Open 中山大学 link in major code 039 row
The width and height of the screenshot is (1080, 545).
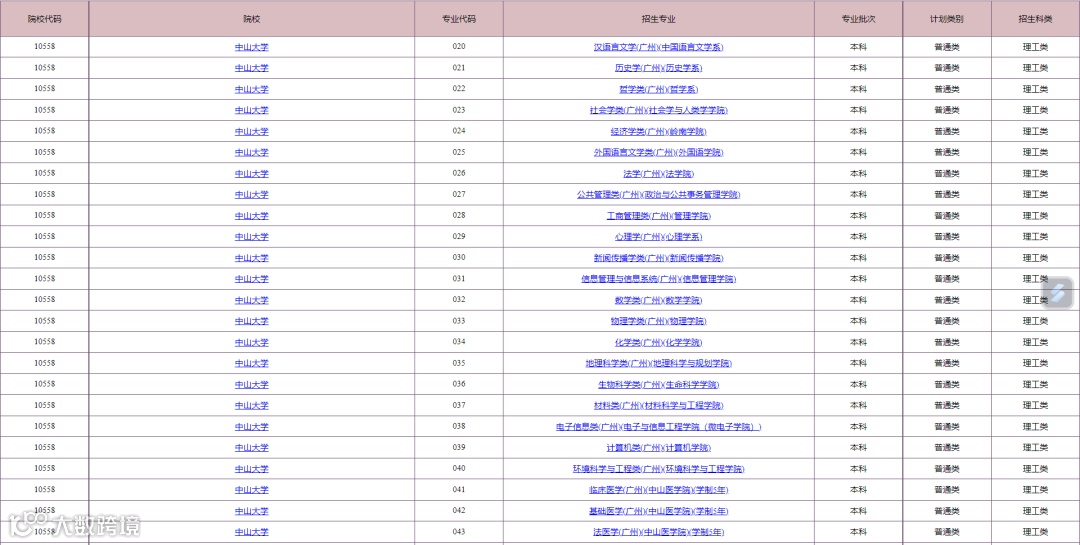point(251,447)
